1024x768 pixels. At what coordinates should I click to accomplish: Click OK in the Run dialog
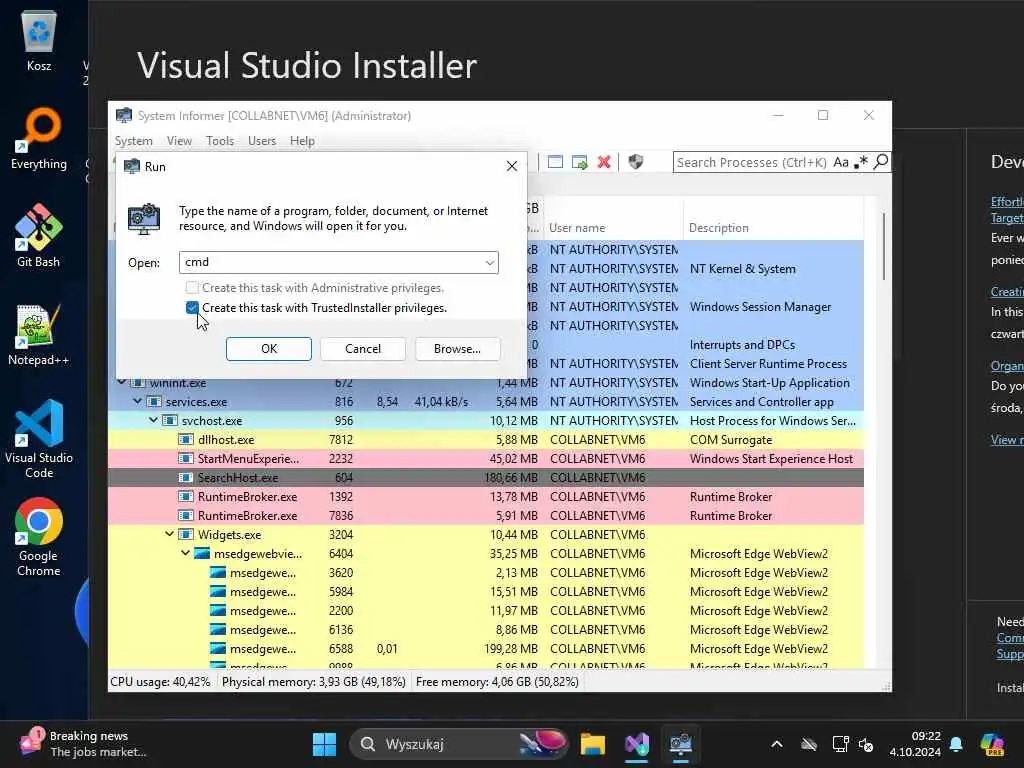(x=269, y=349)
